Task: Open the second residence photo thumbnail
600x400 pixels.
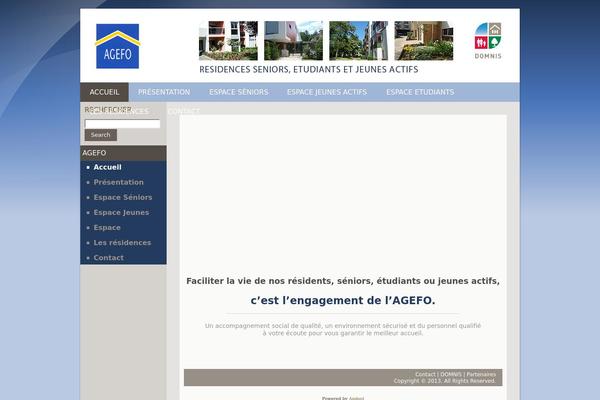Action: tap(293, 41)
